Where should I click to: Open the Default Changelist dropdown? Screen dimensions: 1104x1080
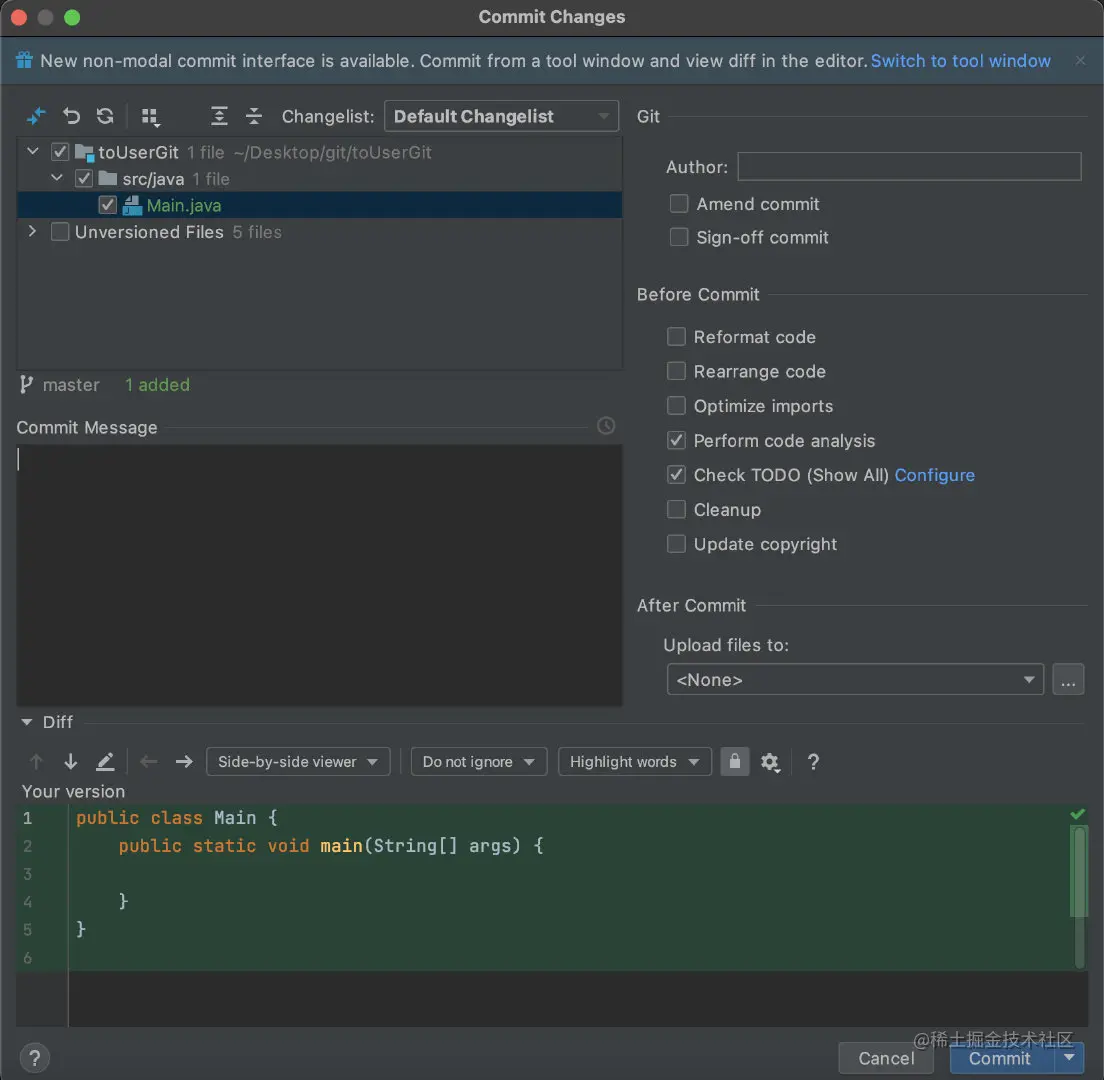(x=501, y=116)
